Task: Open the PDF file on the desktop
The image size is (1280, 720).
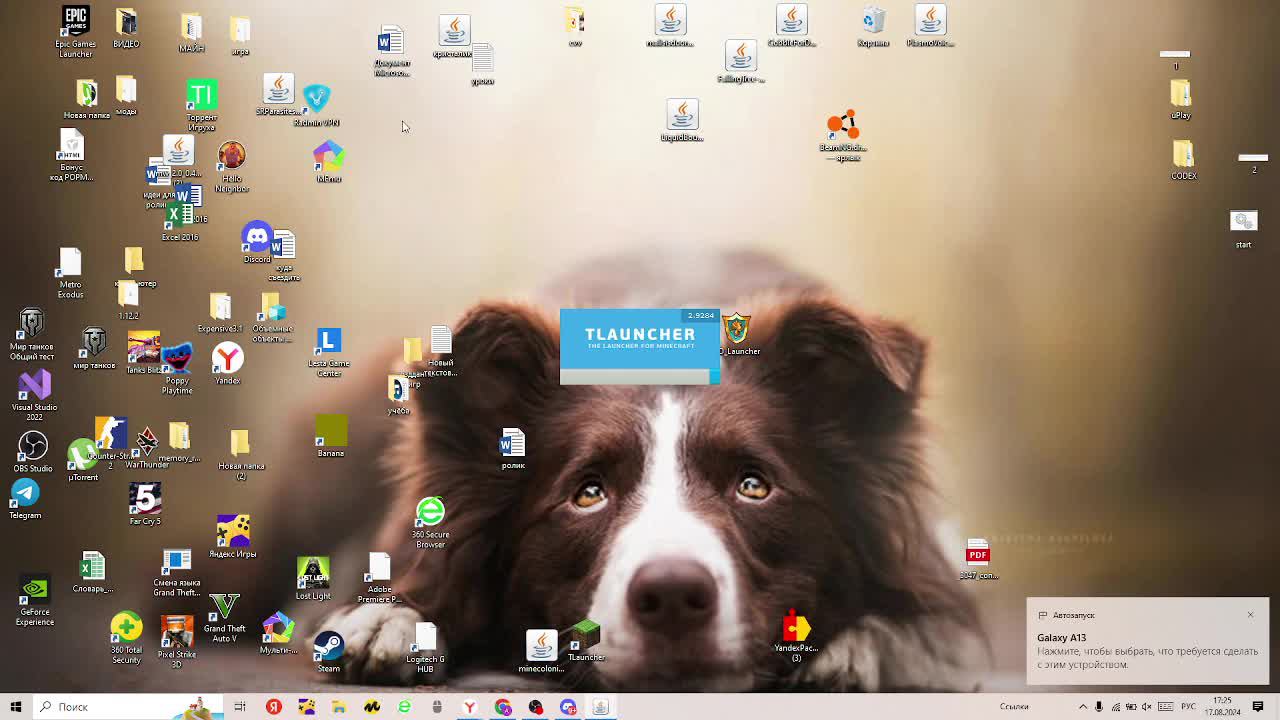Action: pos(978,559)
